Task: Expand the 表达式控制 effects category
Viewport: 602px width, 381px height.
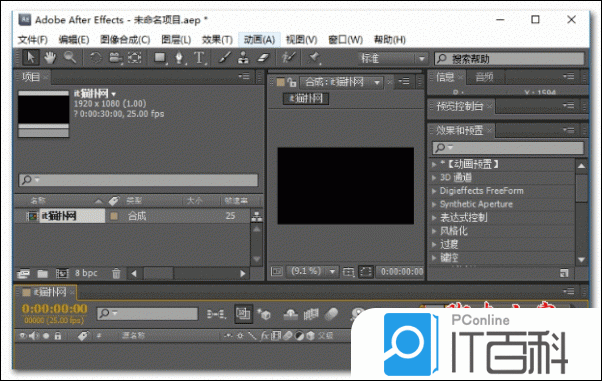Action: coord(434,218)
